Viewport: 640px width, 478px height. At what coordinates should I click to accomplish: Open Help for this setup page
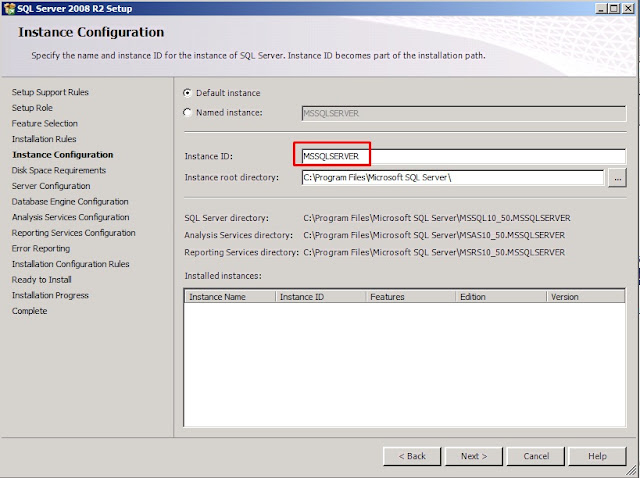click(x=597, y=456)
